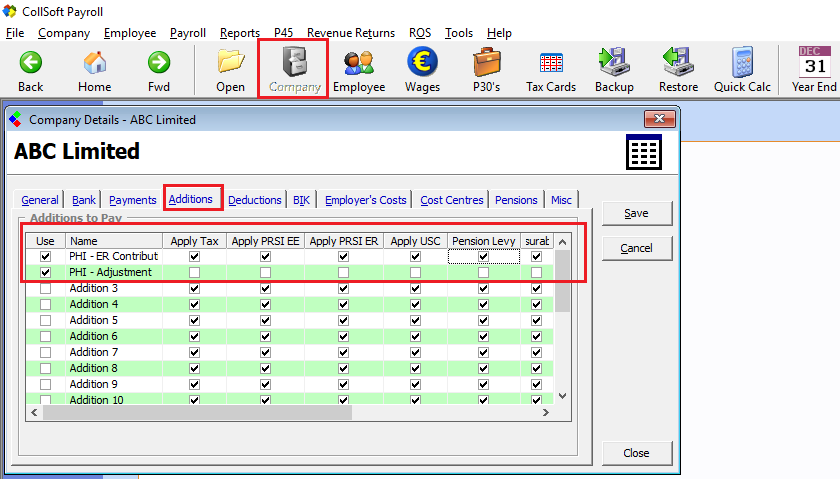The height and width of the screenshot is (479, 840).
Task: Click the Cancel button
Action: (636, 248)
